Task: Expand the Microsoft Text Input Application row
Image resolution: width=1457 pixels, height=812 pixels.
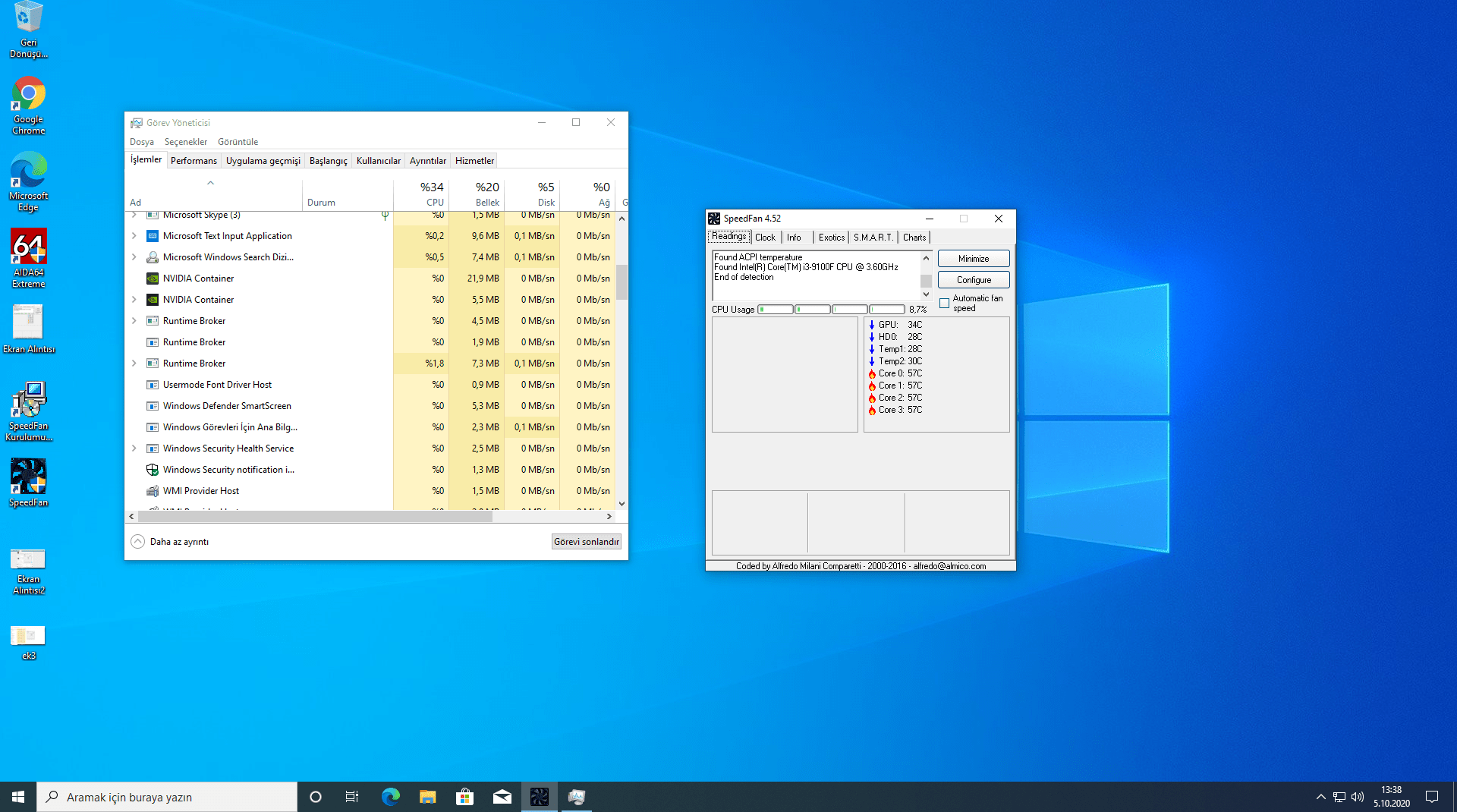Action: pyautogui.click(x=134, y=236)
